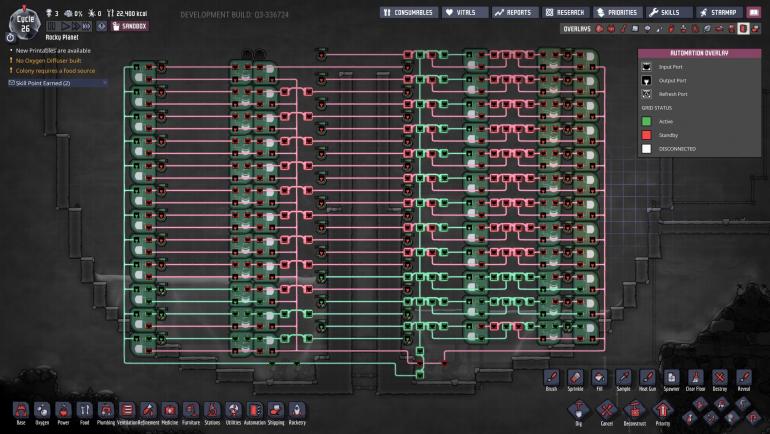Open the Ventilation build category

(127, 411)
